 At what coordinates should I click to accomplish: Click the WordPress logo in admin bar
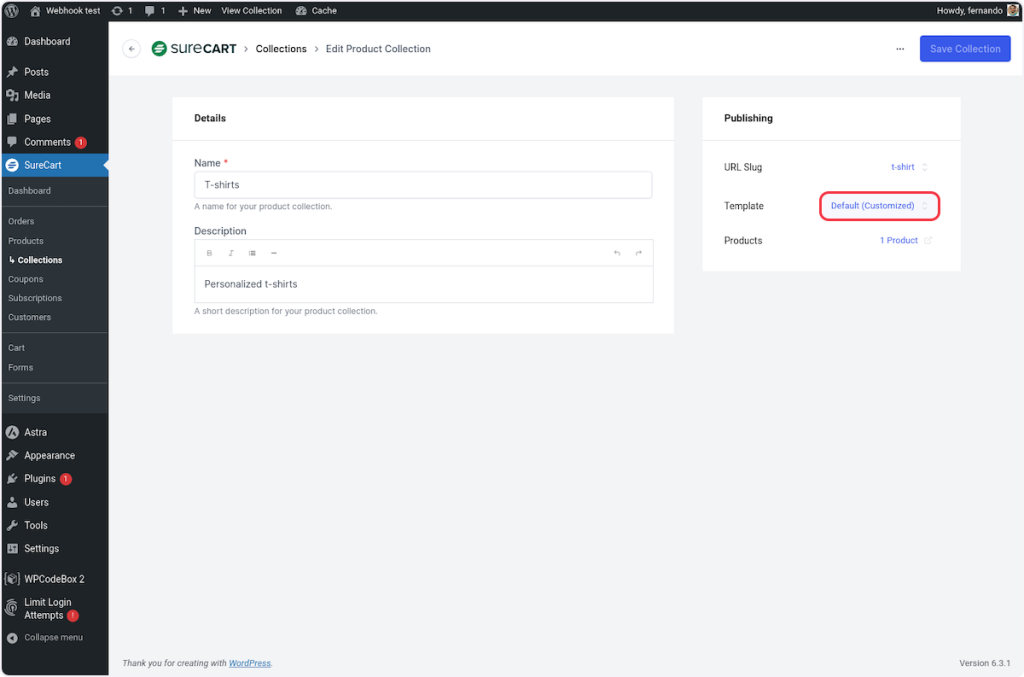click(12, 10)
